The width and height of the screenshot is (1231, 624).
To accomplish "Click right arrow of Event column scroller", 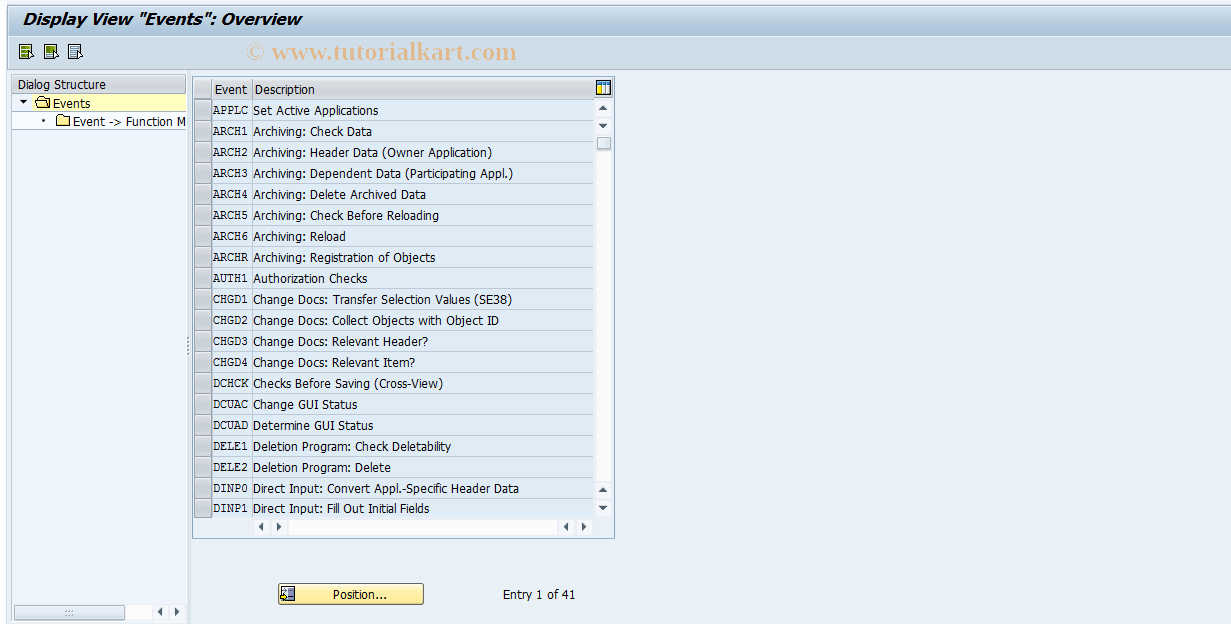I will click(279, 526).
